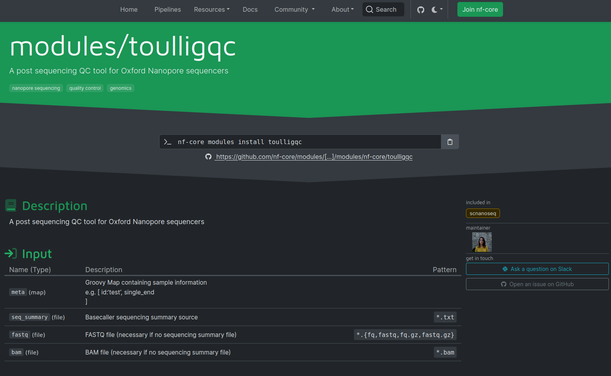Copy install command with clipboard icon

(x=450, y=142)
